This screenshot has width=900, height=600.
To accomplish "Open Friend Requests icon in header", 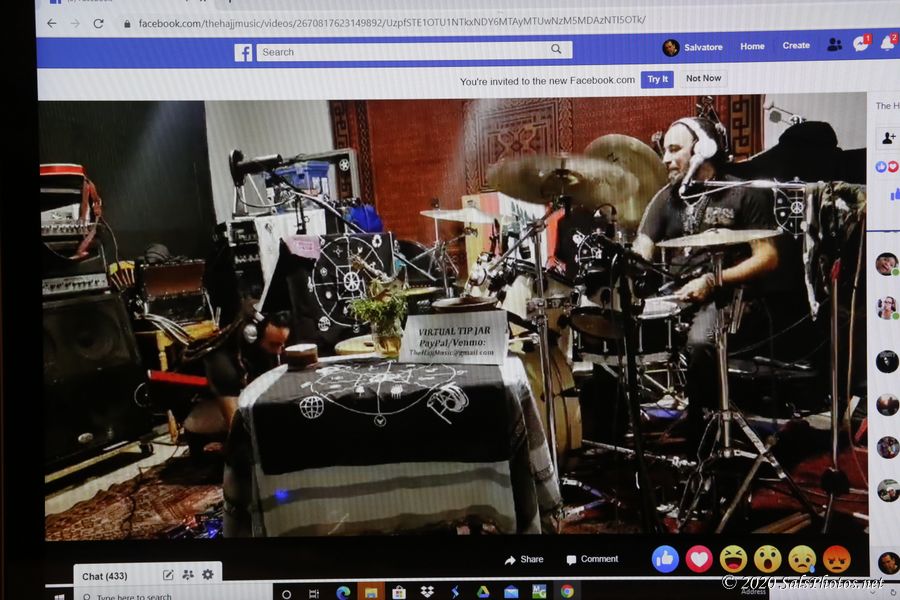I will tap(834, 45).
